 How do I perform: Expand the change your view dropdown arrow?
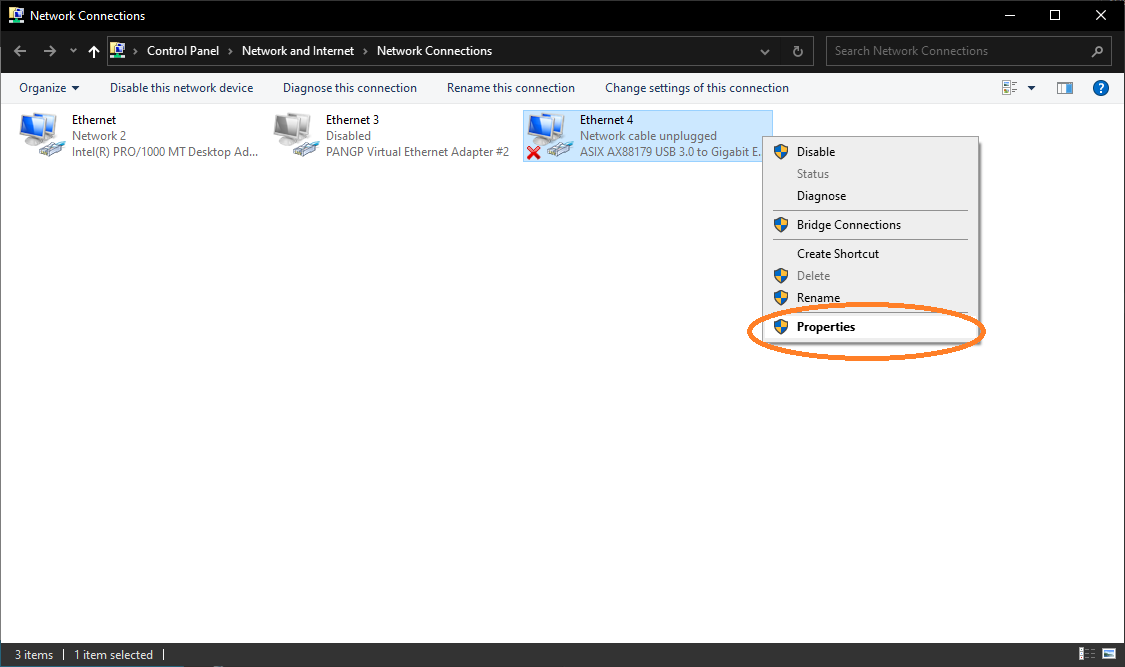click(1032, 88)
